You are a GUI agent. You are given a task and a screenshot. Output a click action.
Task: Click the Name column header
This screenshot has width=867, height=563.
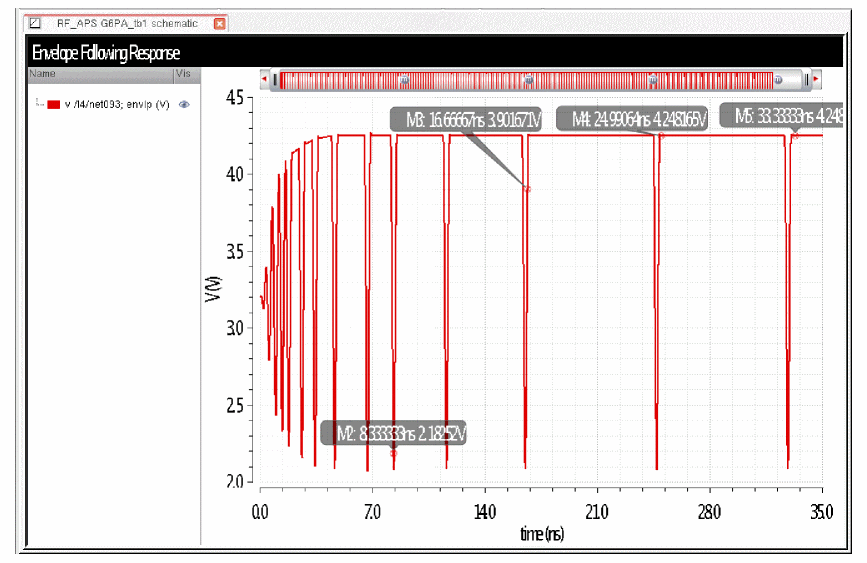pyautogui.click(x=101, y=75)
